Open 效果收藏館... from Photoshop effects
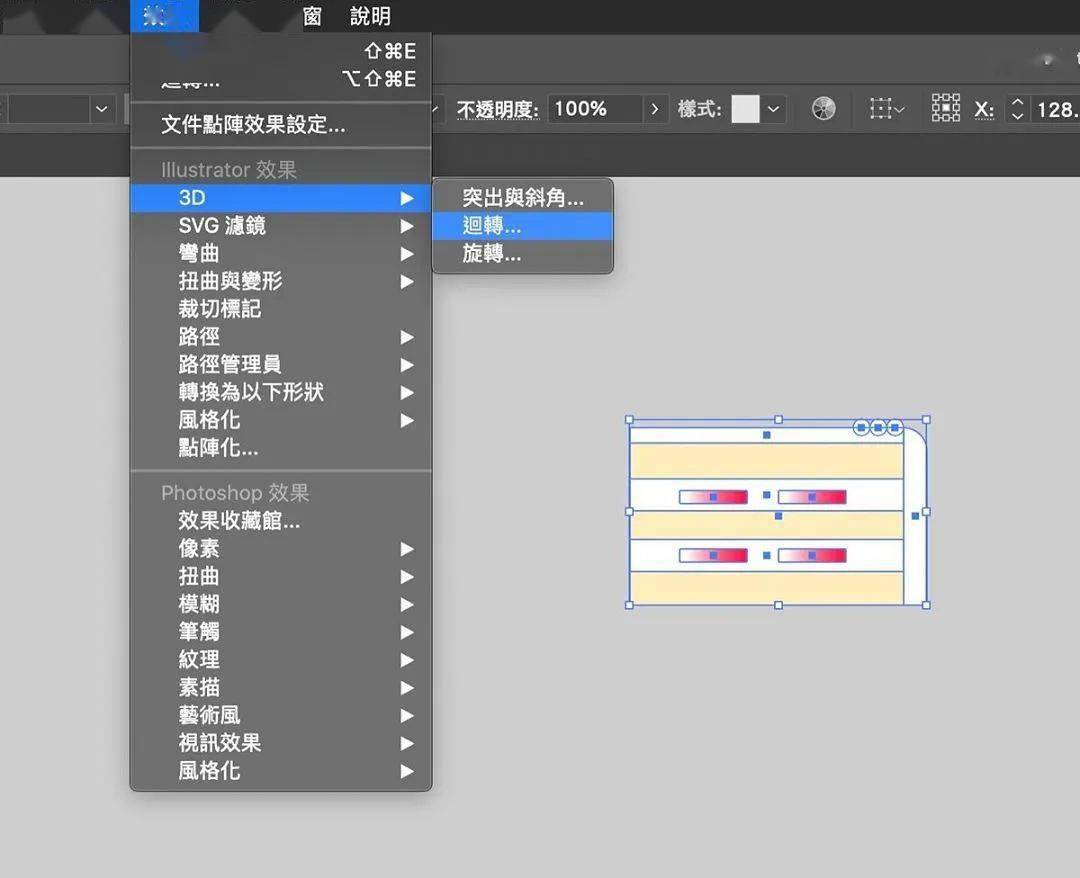The width and height of the screenshot is (1080, 878). [x=239, y=521]
